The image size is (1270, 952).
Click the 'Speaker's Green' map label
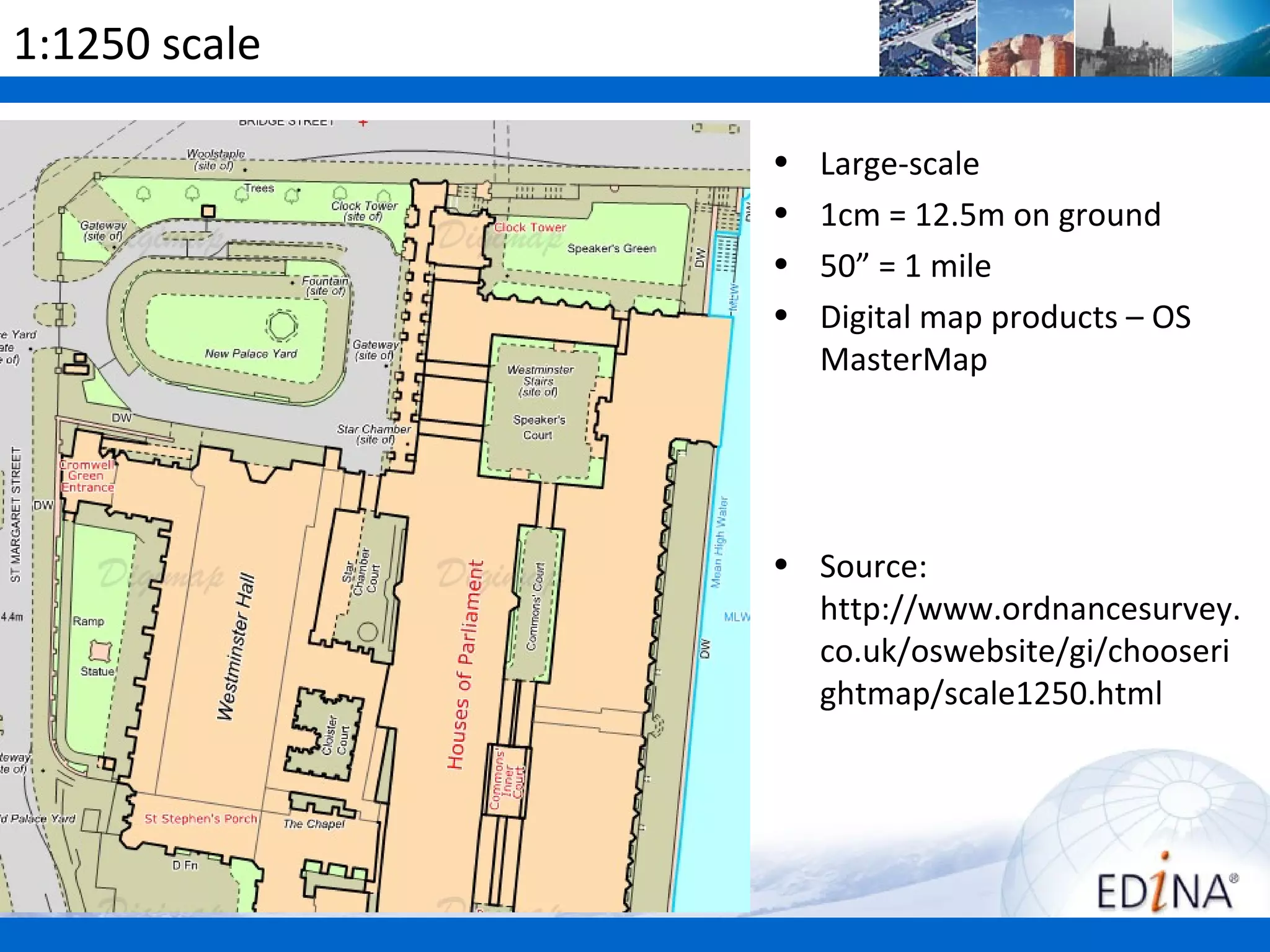pos(611,249)
